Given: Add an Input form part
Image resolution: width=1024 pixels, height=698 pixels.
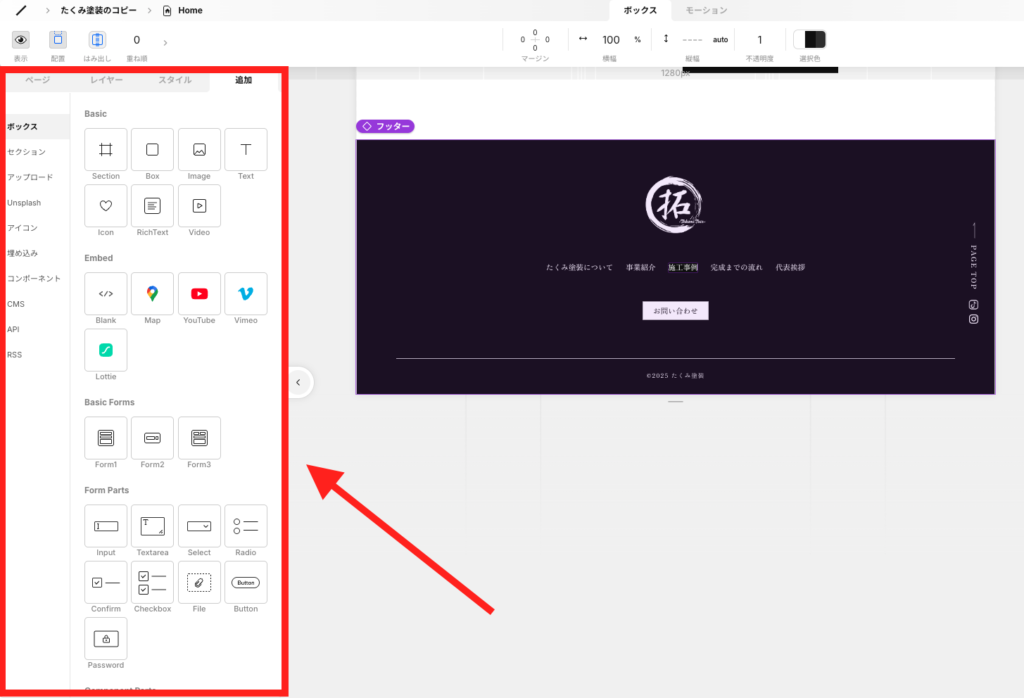Looking at the screenshot, I should [105, 526].
